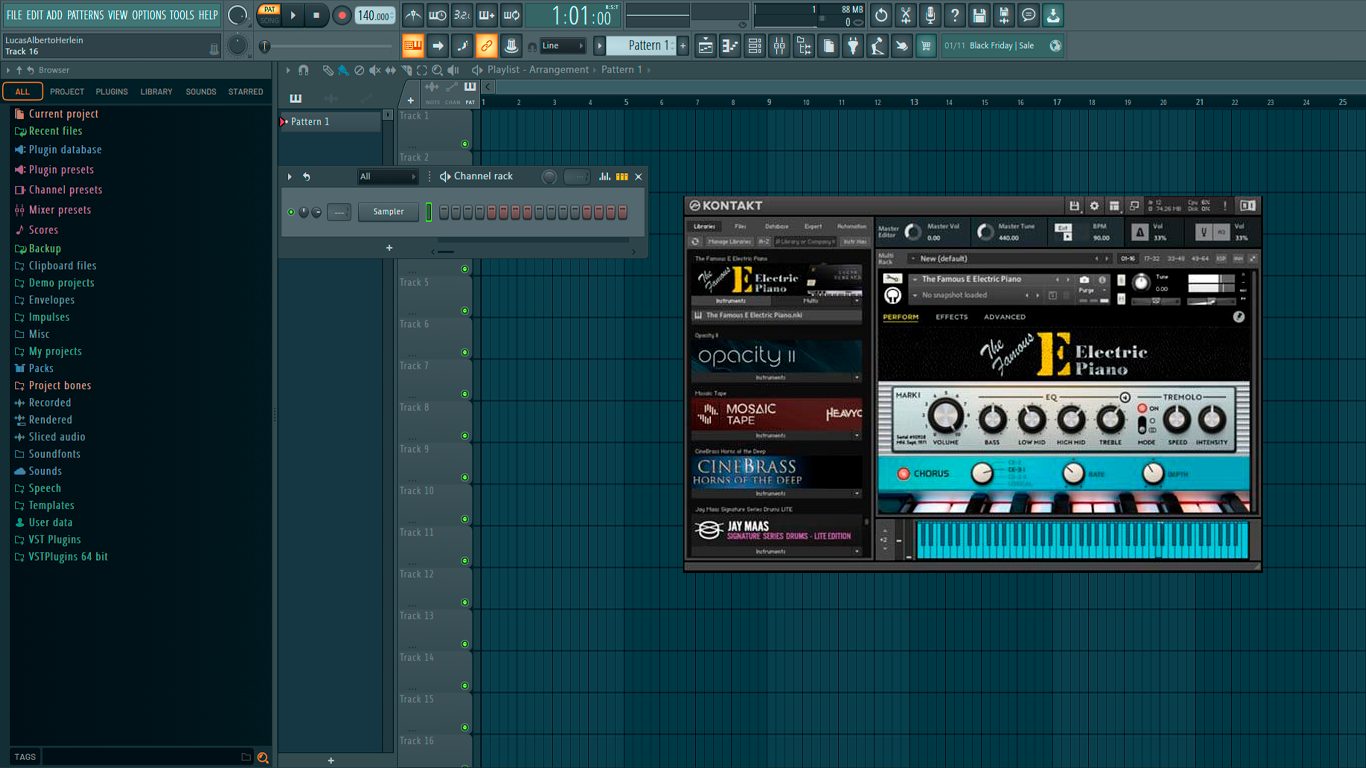
Task: Toggle the Track 10 mute switch
Action: click(x=465, y=519)
